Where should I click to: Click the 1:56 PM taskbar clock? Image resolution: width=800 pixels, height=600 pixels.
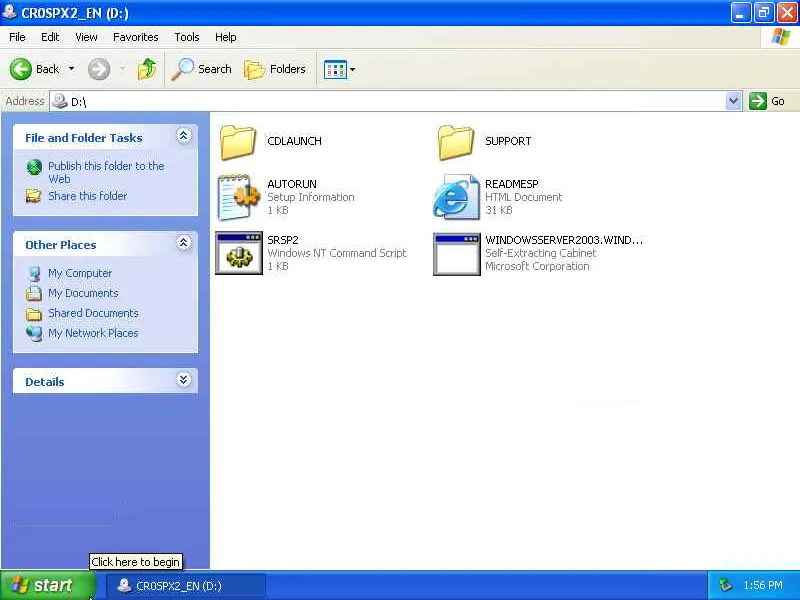pos(763,585)
